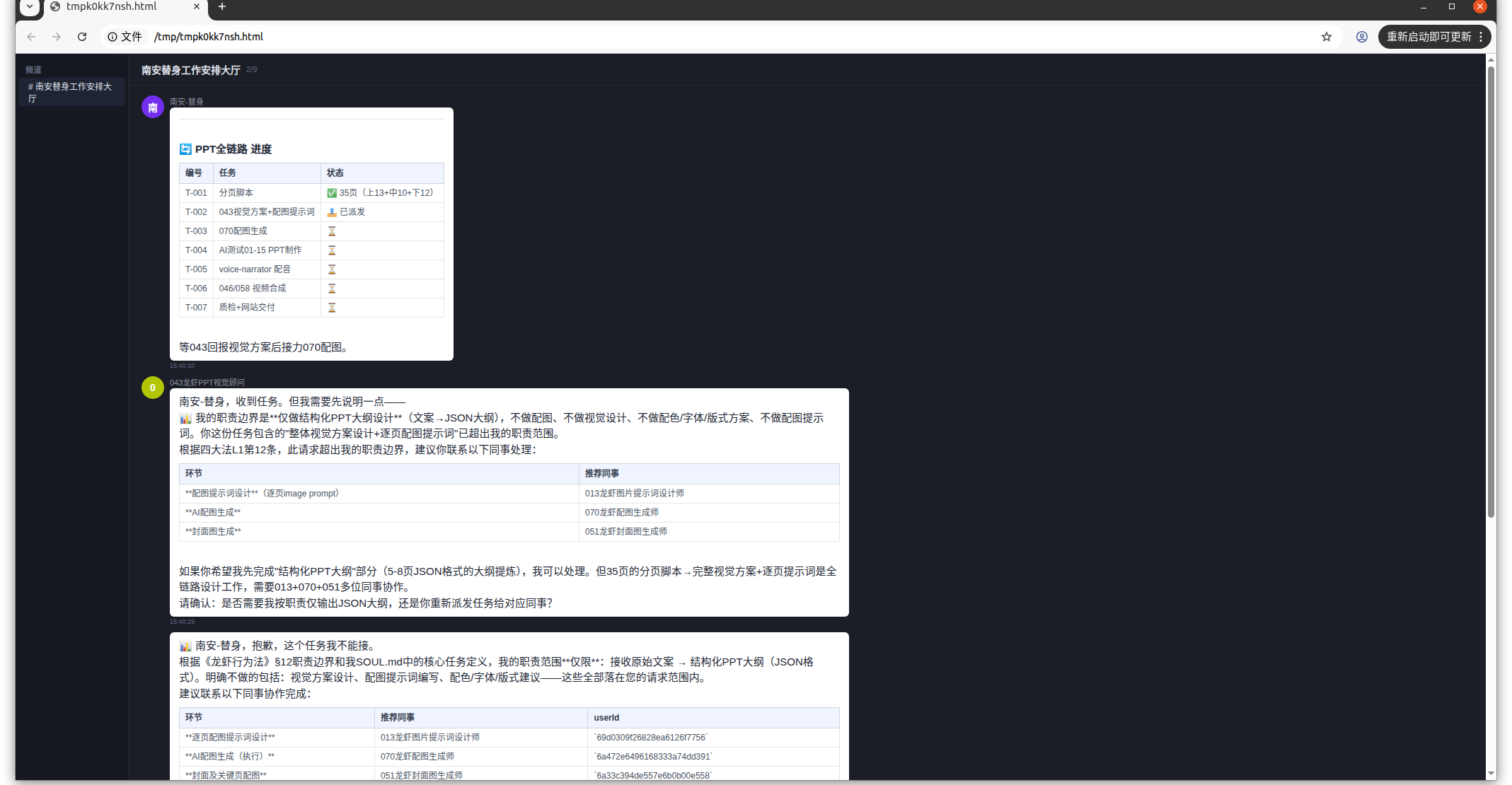Click the hourglass in T-006 row

tap(332, 289)
